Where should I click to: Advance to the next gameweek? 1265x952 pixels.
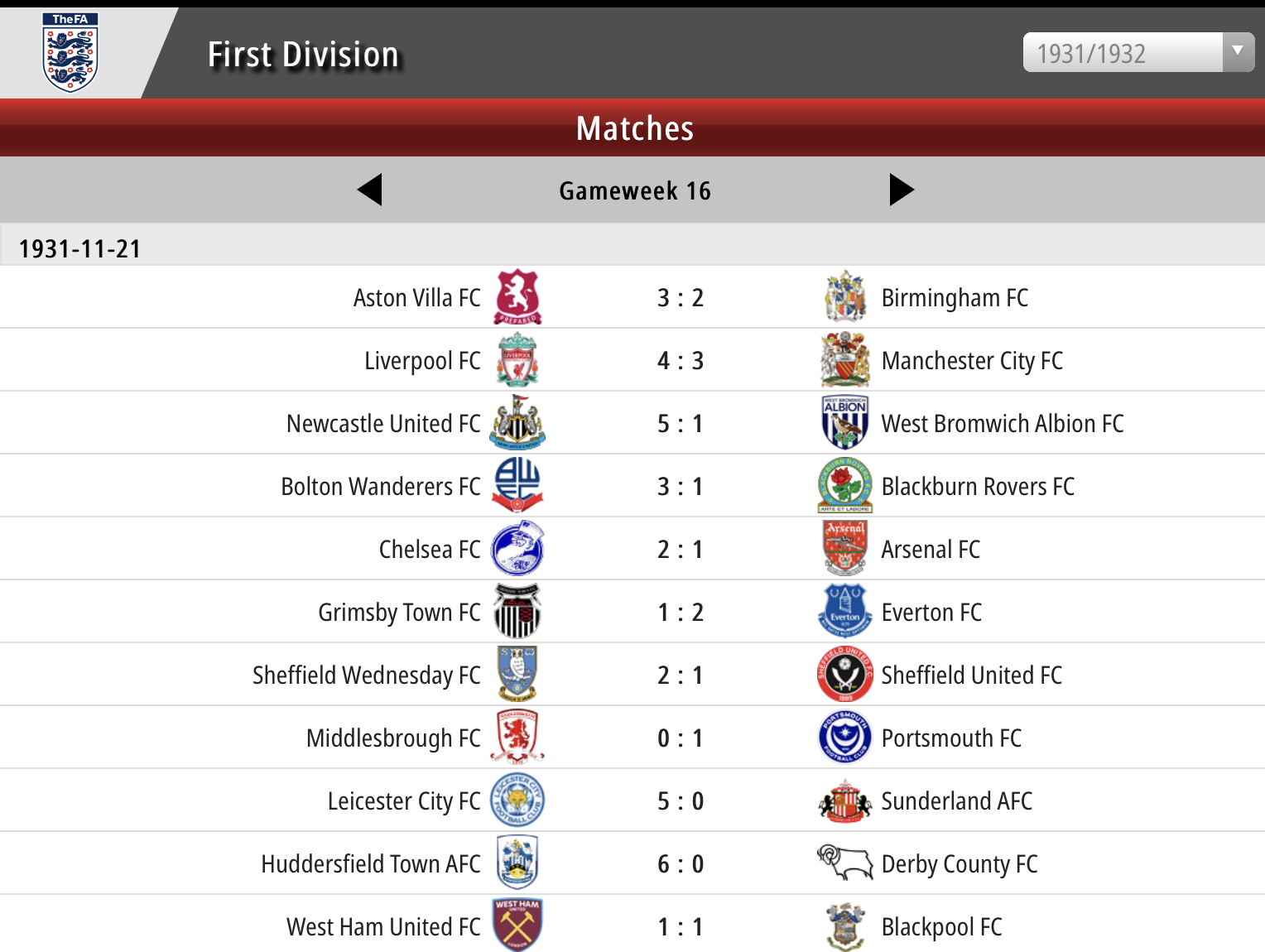pos(901,190)
